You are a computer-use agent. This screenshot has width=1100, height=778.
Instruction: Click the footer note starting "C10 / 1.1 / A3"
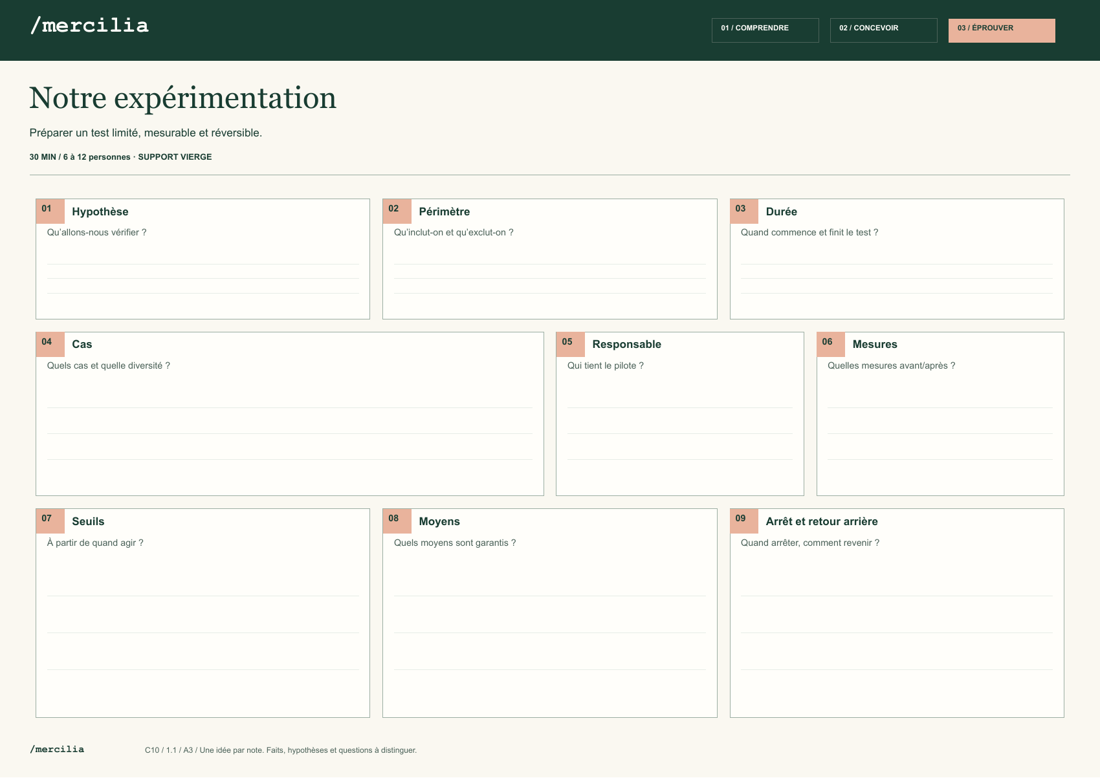(x=281, y=750)
